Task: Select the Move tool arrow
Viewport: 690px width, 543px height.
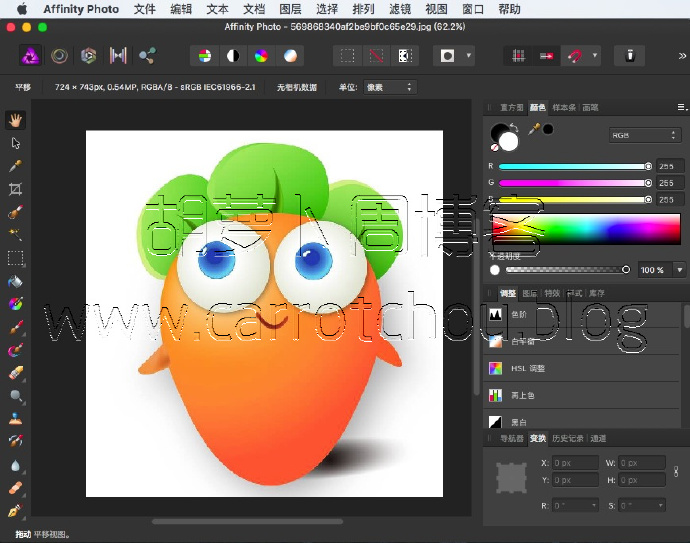Action: pyautogui.click(x=15, y=143)
